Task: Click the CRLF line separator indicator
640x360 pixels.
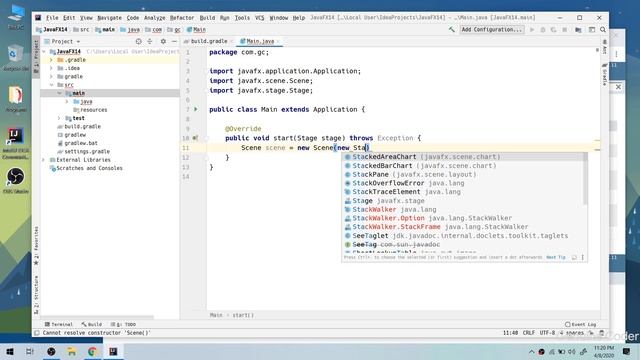Action: point(529,333)
